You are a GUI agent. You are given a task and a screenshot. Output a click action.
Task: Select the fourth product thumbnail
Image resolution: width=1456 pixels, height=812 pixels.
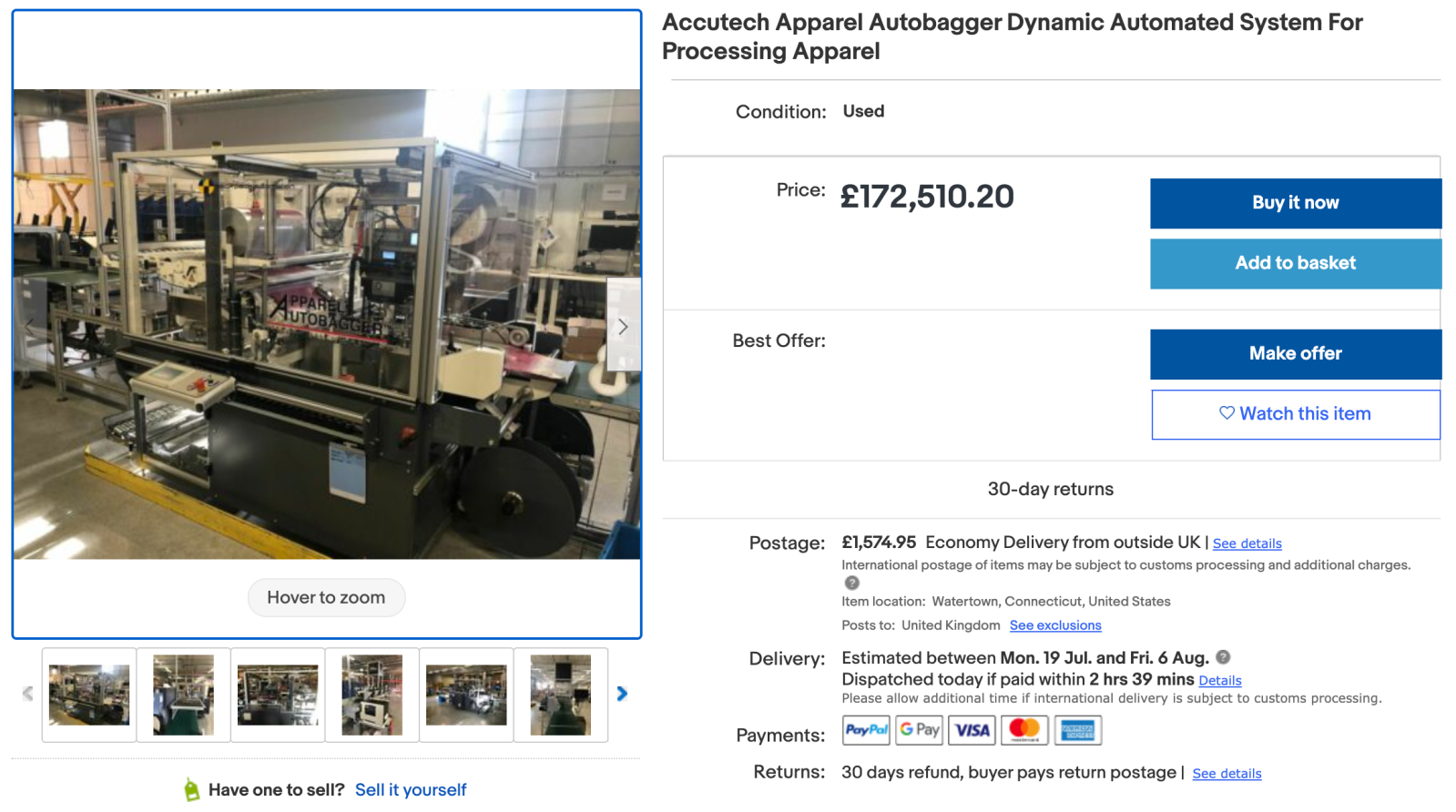tap(372, 695)
